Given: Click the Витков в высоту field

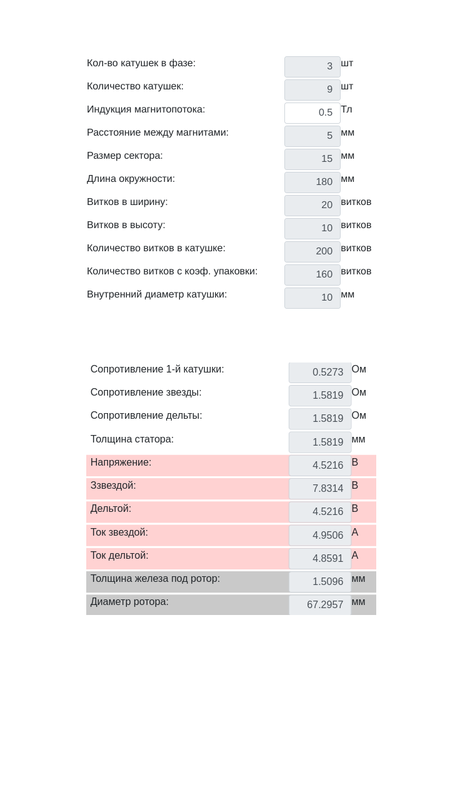Looking at the screenshot, I should point(312,229).
